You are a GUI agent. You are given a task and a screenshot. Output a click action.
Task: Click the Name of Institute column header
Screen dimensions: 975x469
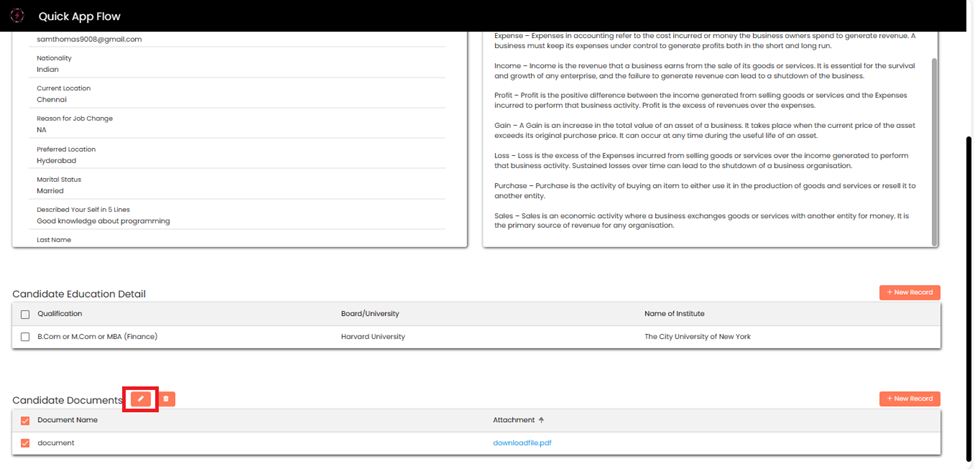click(674, 314)
